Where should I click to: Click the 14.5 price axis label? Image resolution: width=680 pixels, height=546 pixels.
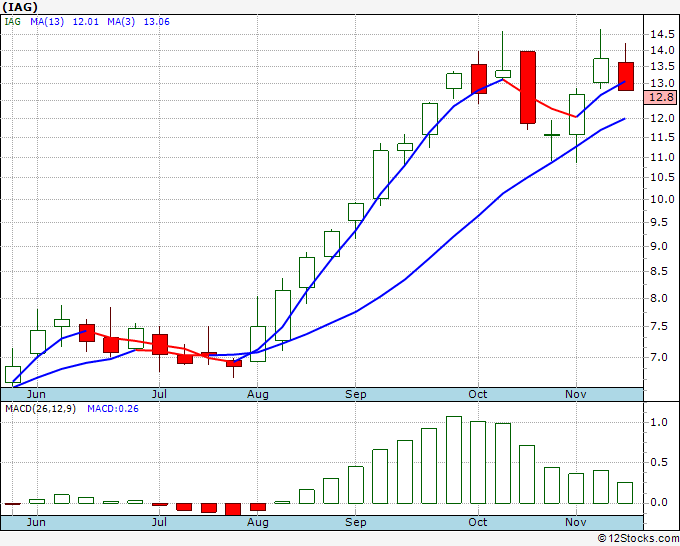pos(662,34)
